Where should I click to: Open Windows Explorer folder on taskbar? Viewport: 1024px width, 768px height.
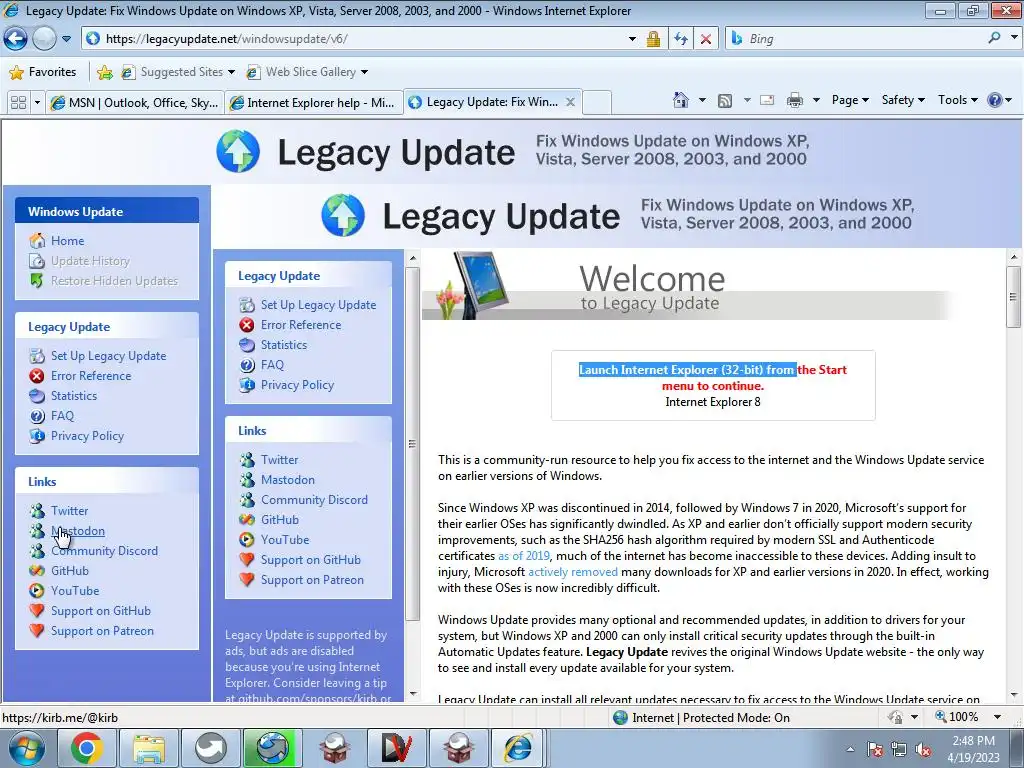148,748
